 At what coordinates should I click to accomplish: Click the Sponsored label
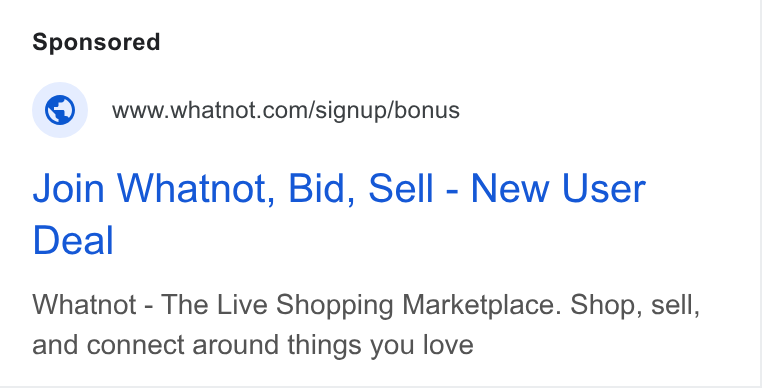point(96,42)
